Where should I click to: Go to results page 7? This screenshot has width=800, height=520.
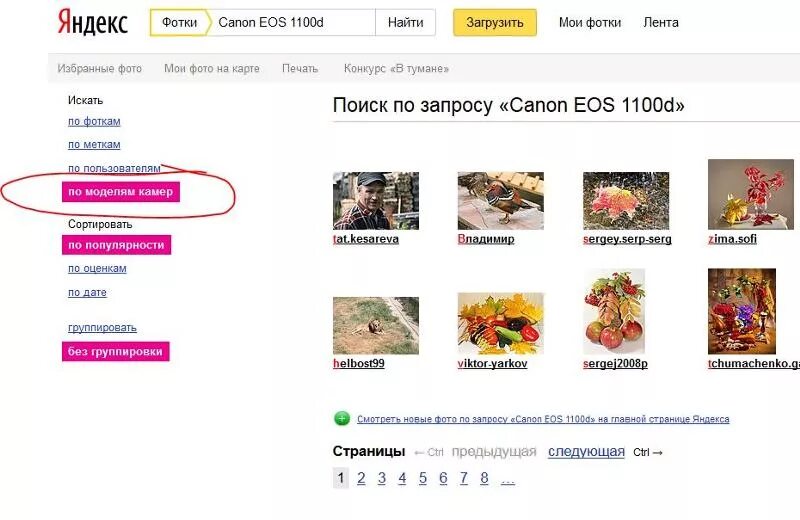tap(463, 478)
